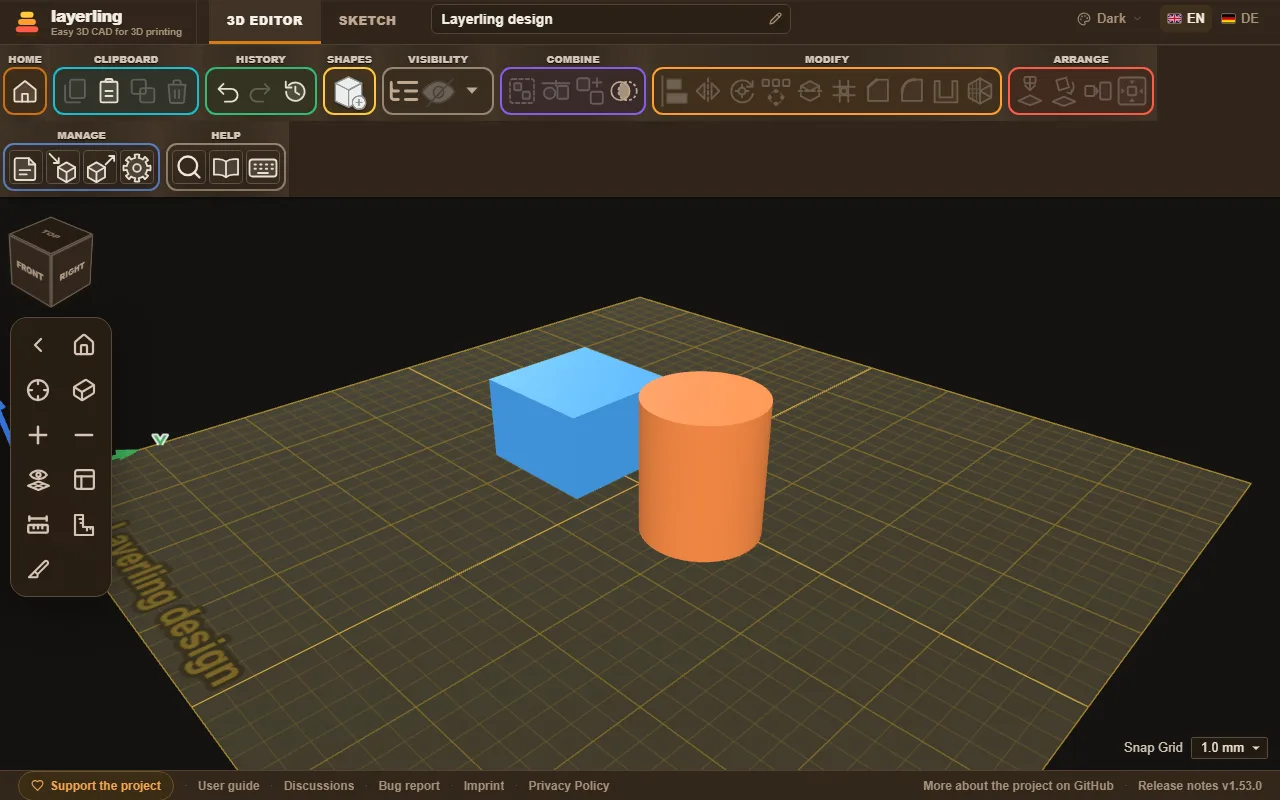This screenshot has width=1280, height=800.
Task: Switch language to DE
Action: [x=1241, y=18]
